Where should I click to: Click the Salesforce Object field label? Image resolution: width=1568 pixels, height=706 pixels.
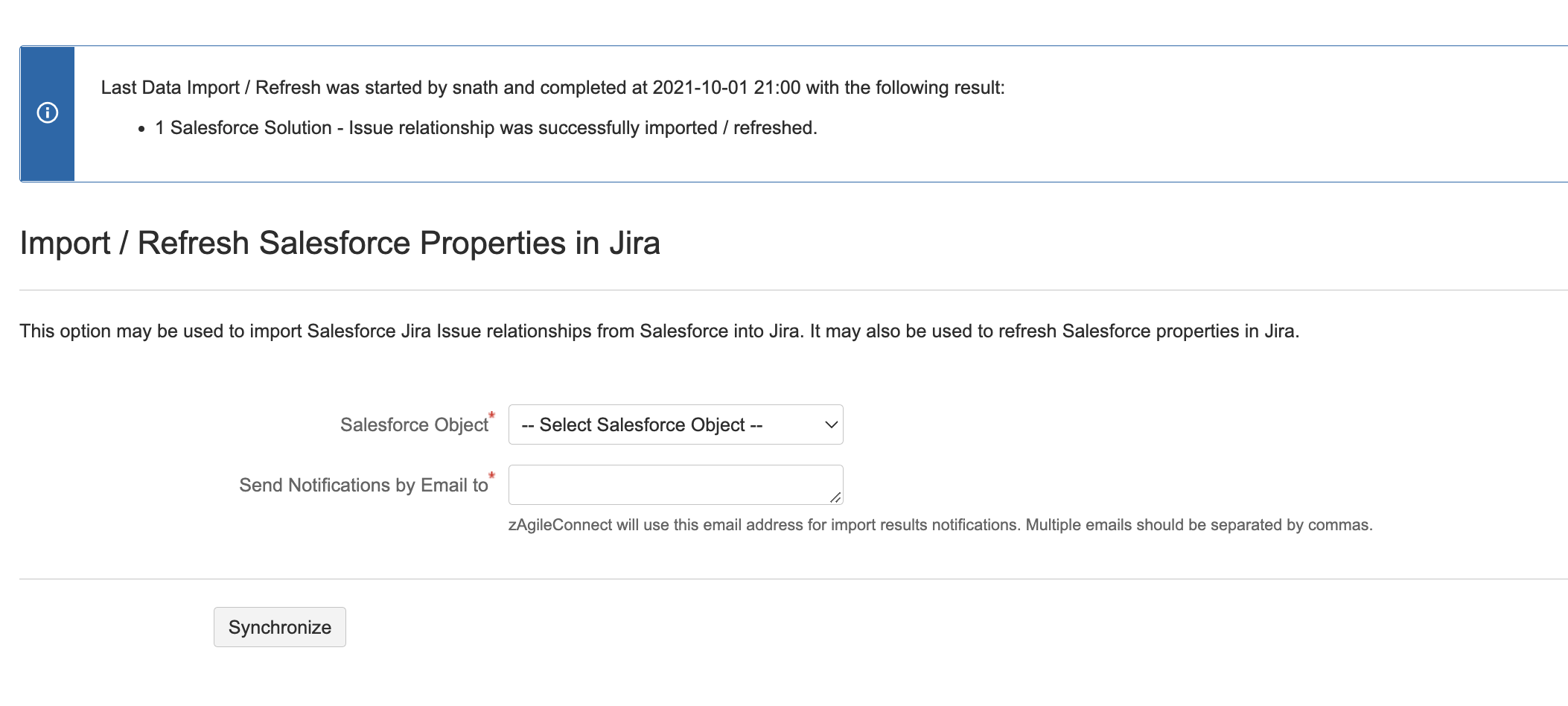click(414, 425)
